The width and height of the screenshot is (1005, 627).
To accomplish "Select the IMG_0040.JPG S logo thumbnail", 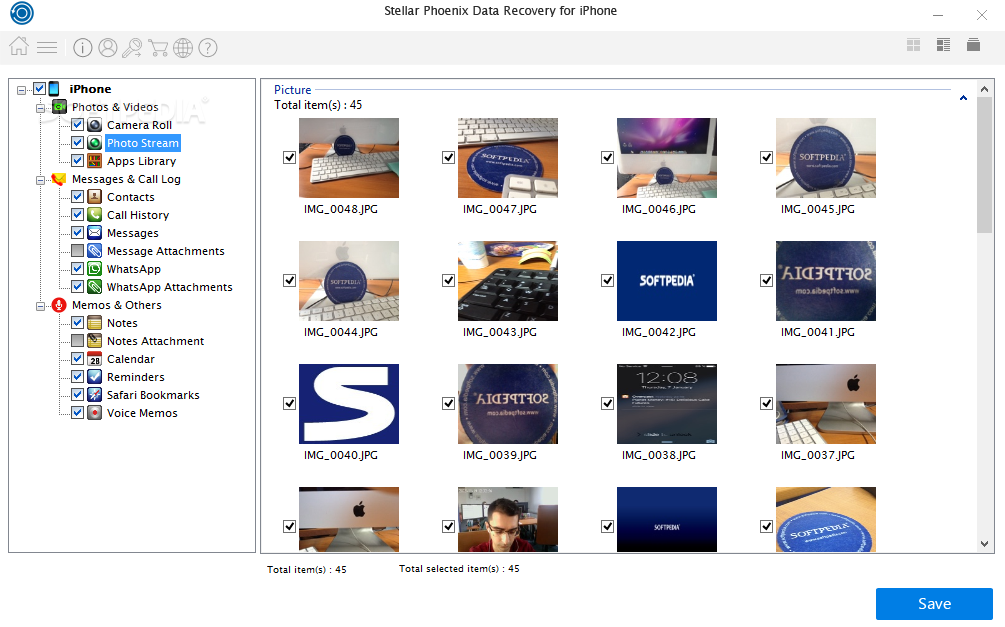I will click(349, 404).
